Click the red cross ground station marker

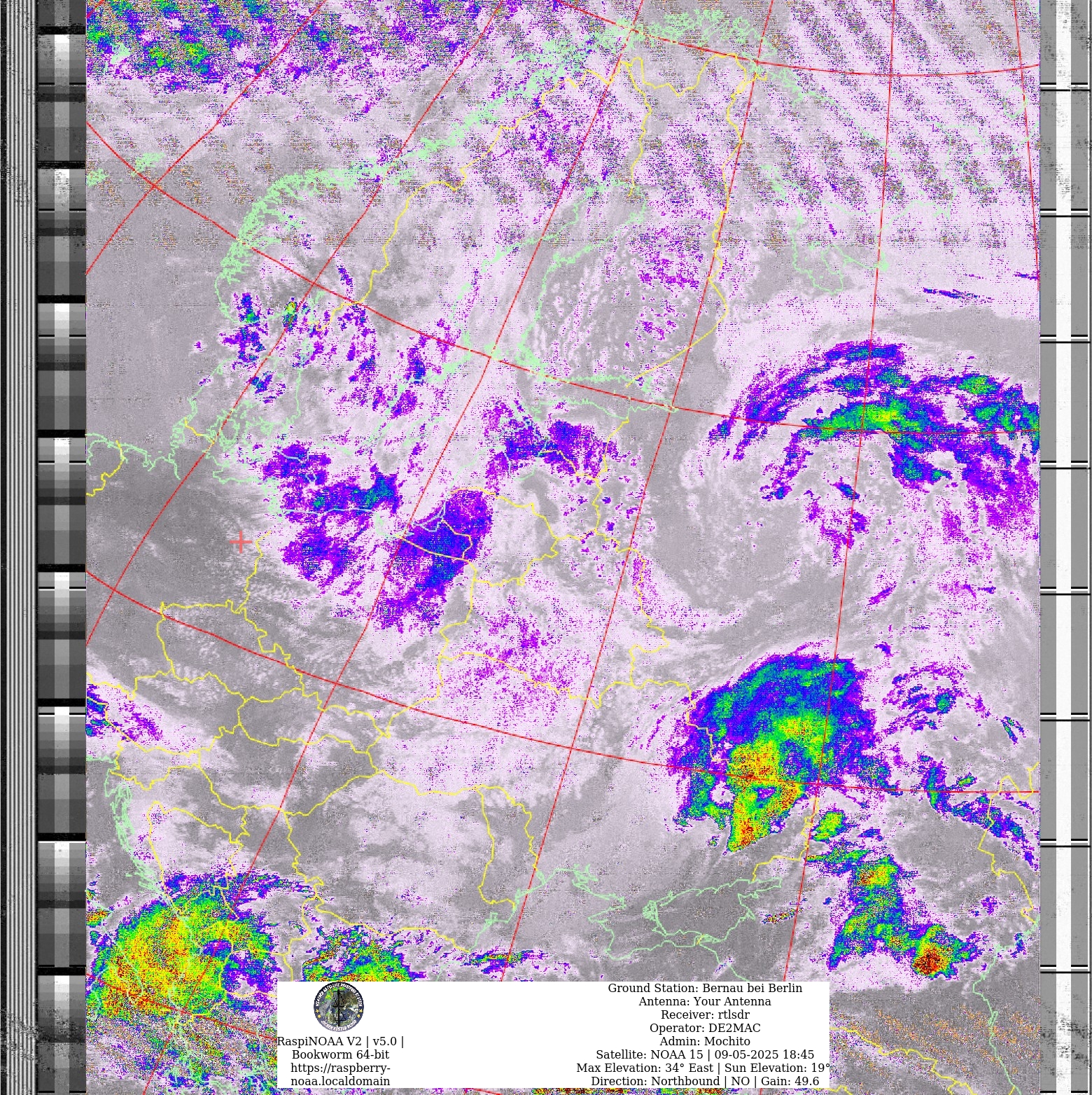coord(241,542)
